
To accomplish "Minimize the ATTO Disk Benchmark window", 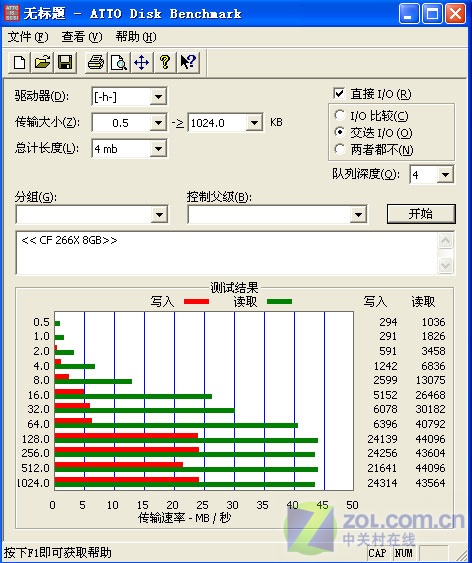I will pos(409,14).
